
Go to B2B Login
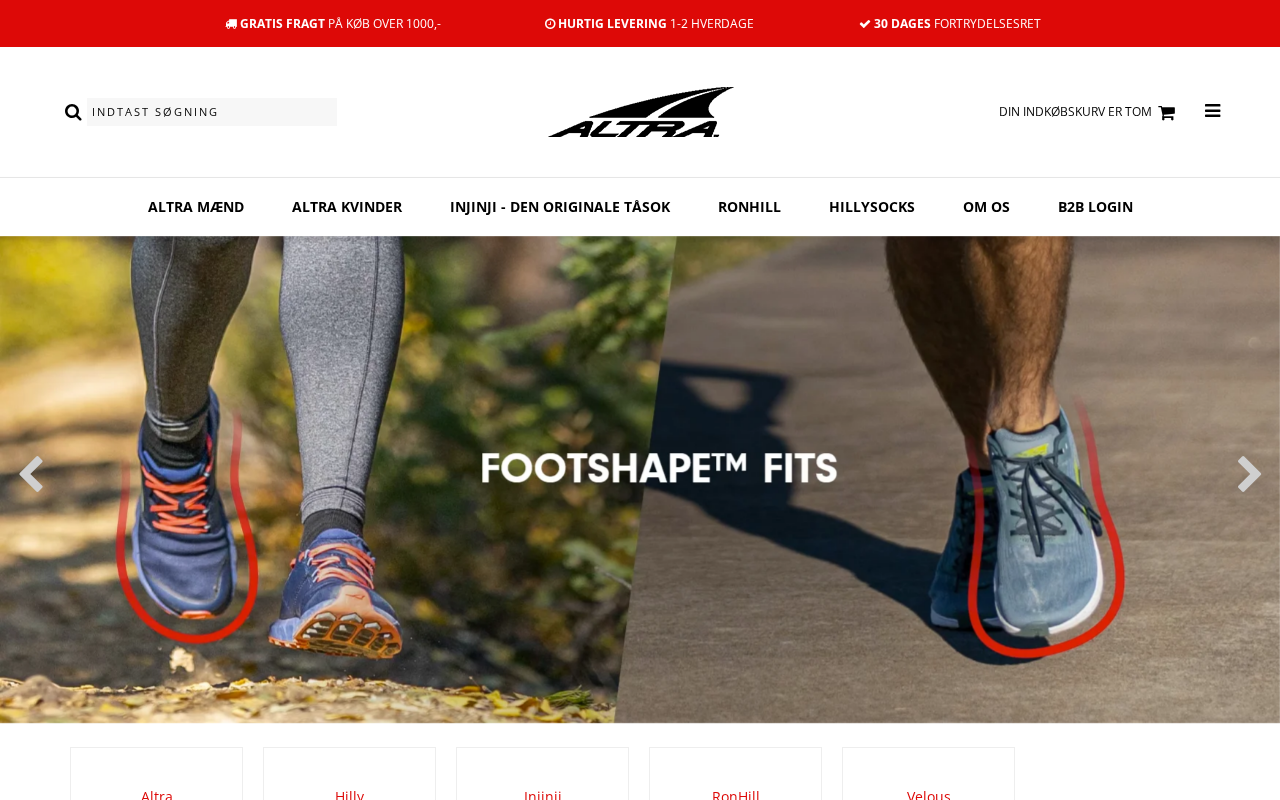1095,207
